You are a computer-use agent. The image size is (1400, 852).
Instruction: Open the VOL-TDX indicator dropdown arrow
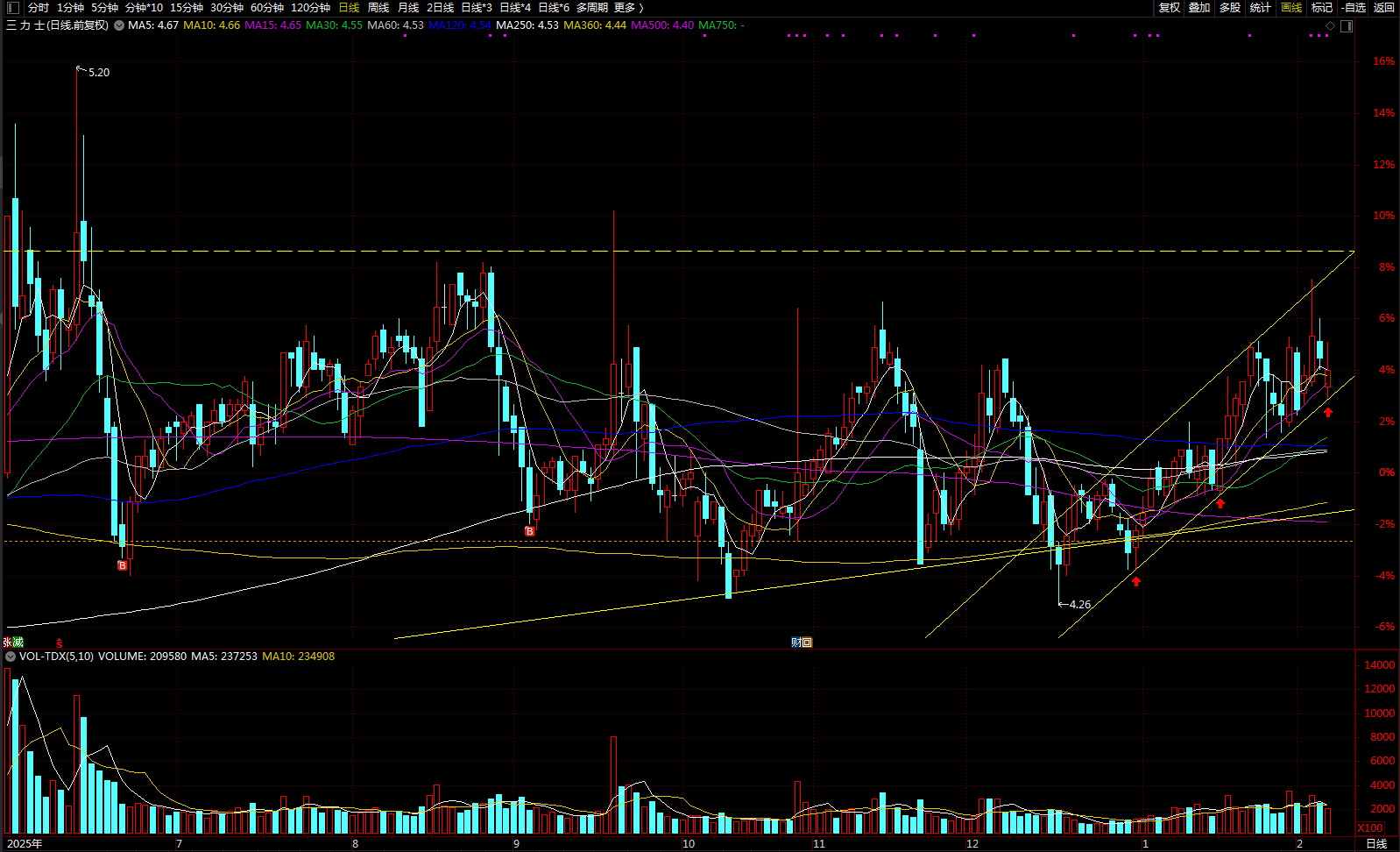pos(11,657)
